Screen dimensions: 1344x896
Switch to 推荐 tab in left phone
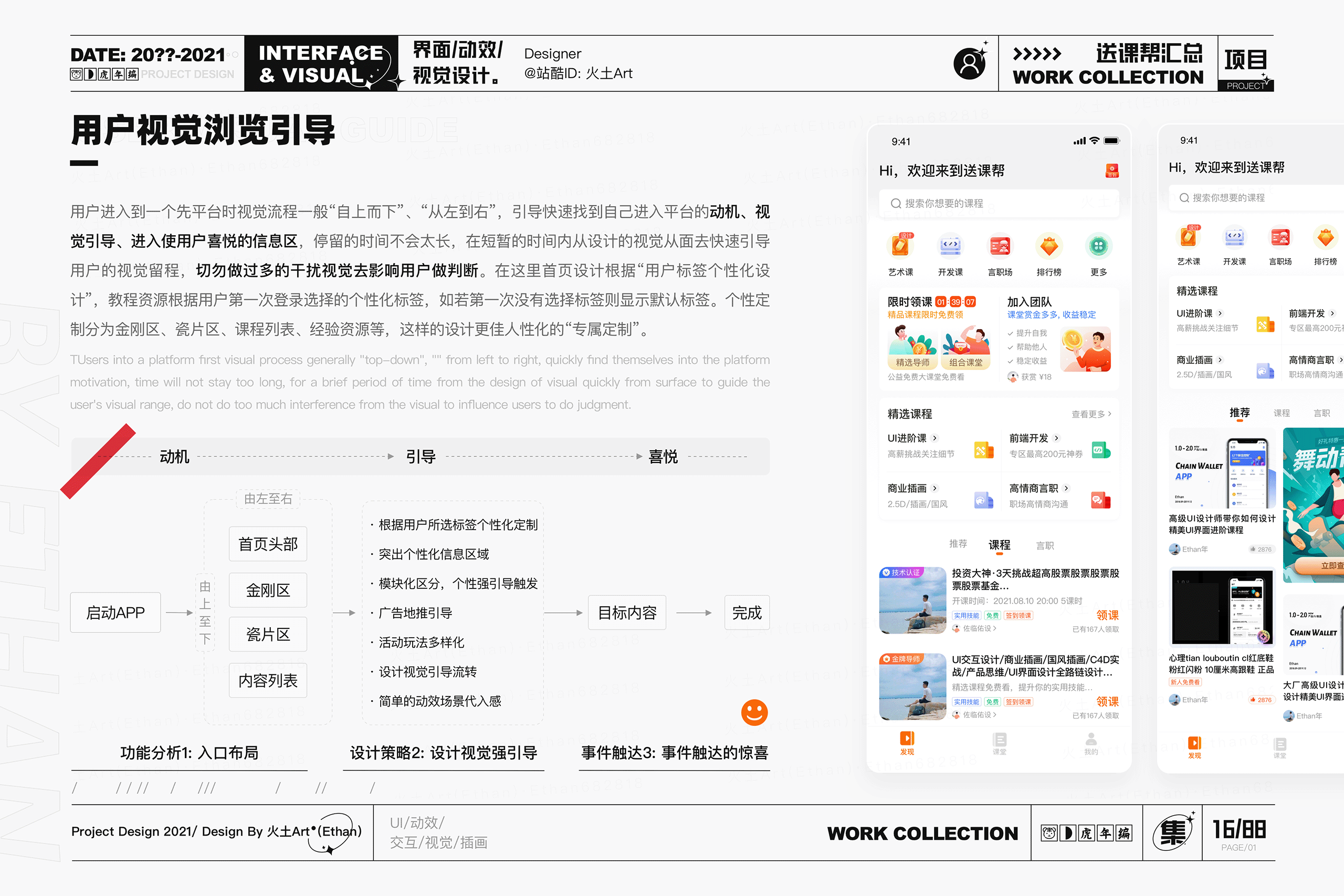pyautogui.click(x=958, y=544)
